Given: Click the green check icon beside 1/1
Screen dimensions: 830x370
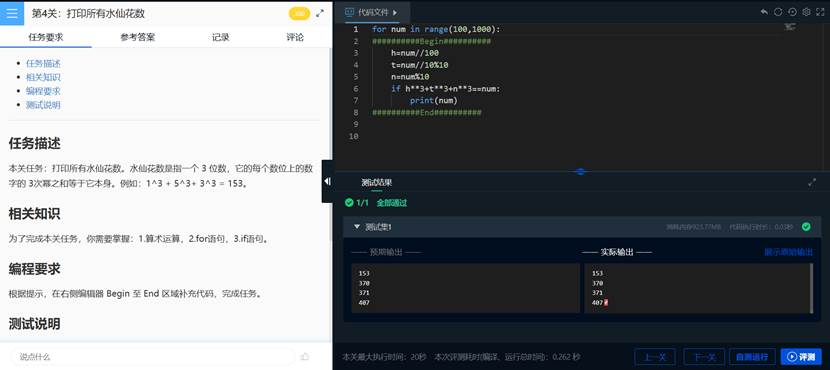Looking at the screenshot, I should click(348, 202).
